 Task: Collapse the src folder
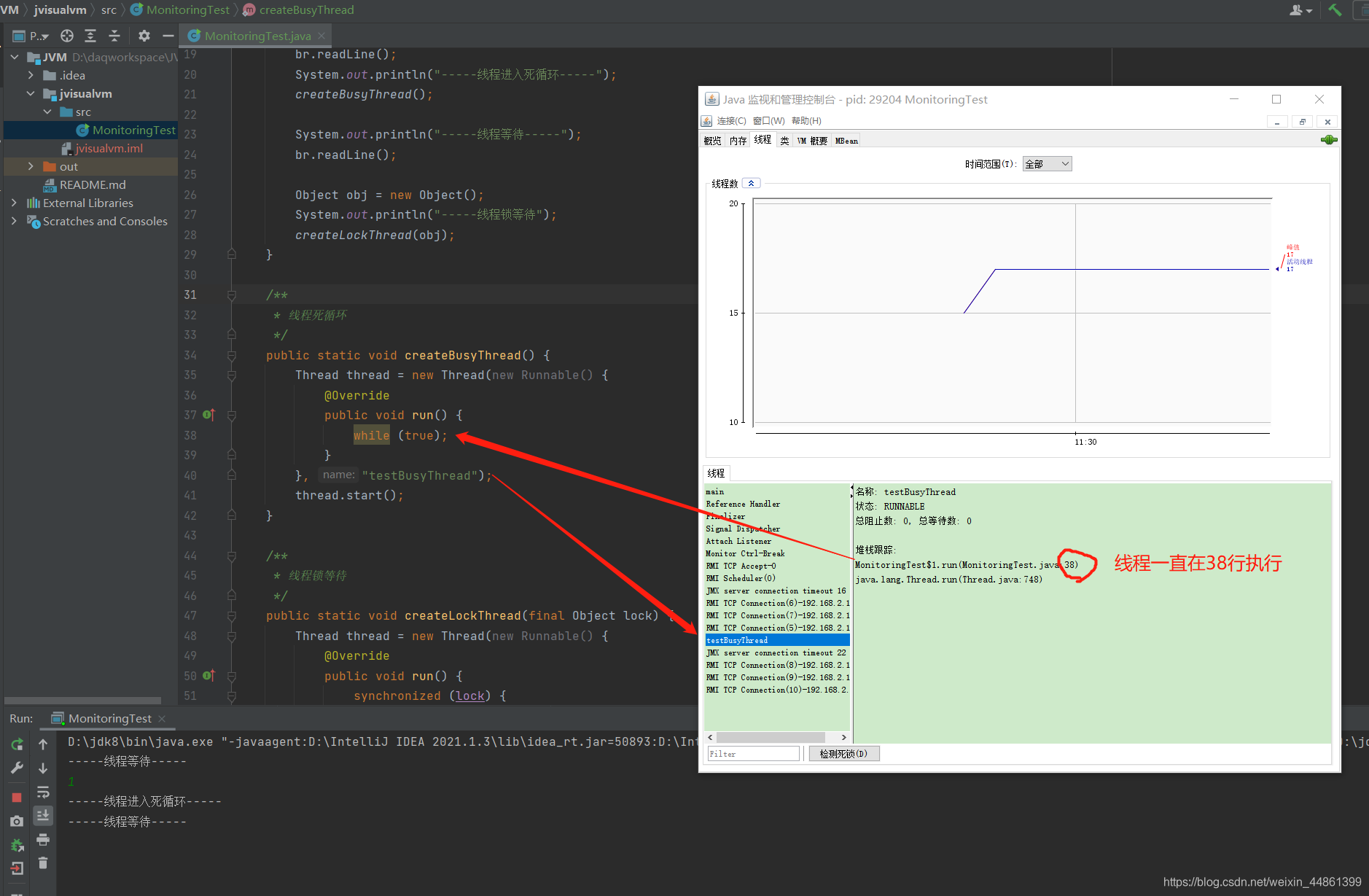(x=47, y=112)
